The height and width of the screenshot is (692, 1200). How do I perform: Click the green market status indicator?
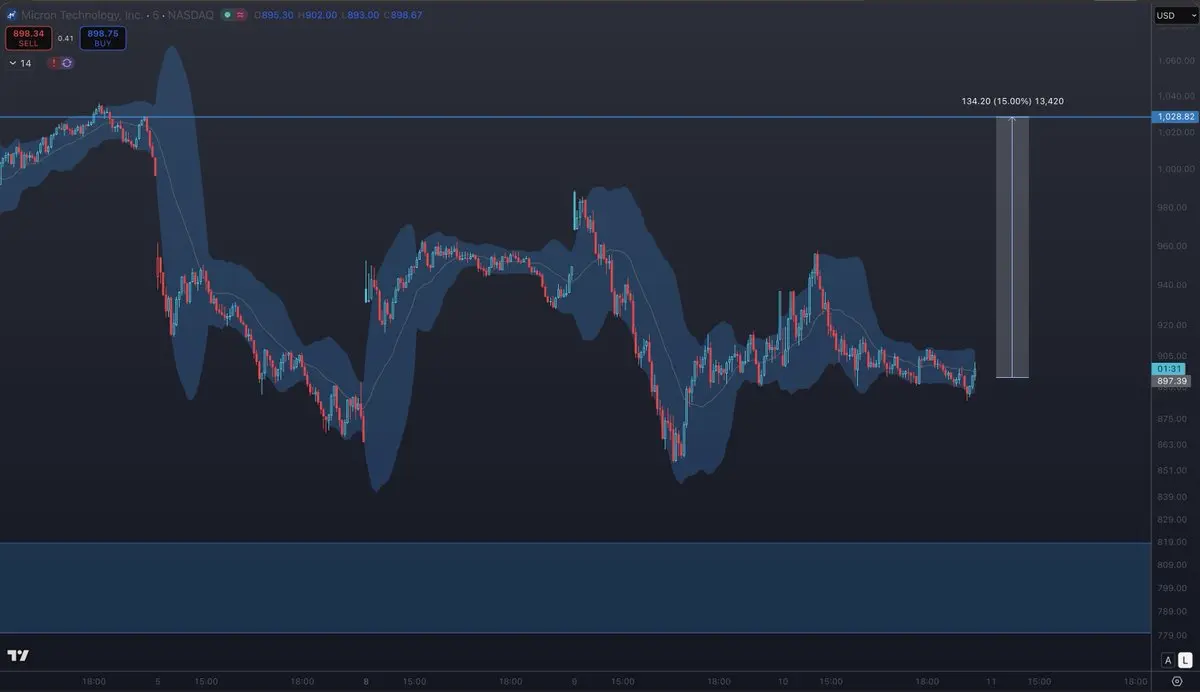pyautogui.click(x=228, y=15)
